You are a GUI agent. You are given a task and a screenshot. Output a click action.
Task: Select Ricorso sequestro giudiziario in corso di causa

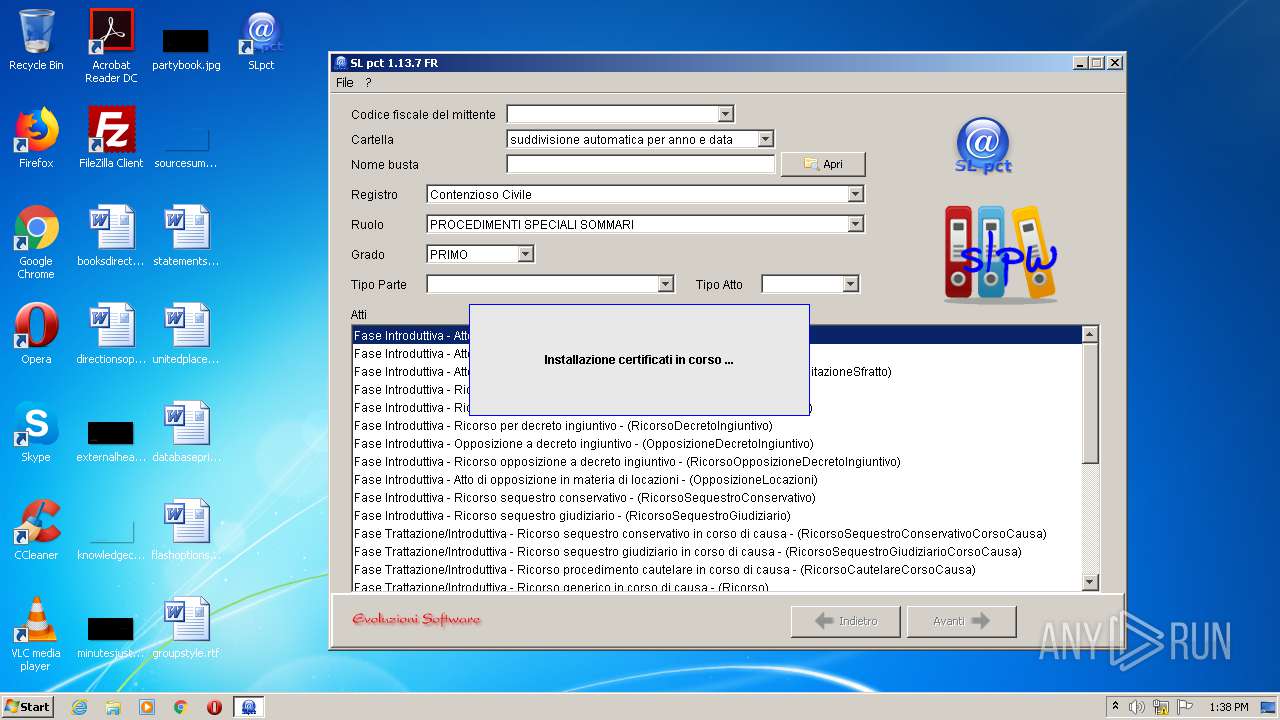tap(717, 552)
